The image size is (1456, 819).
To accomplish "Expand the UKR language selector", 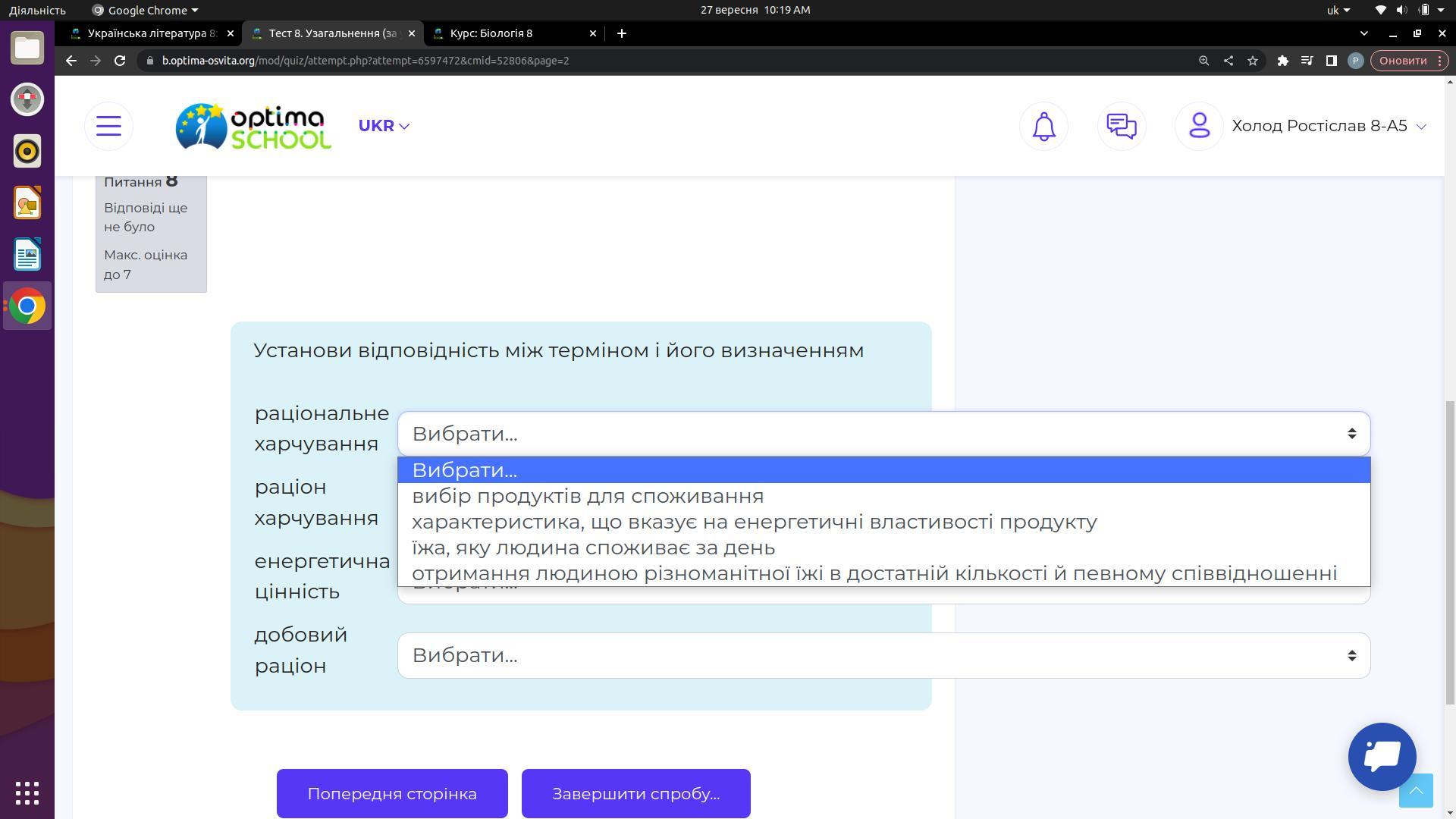I will pos(384,126).
